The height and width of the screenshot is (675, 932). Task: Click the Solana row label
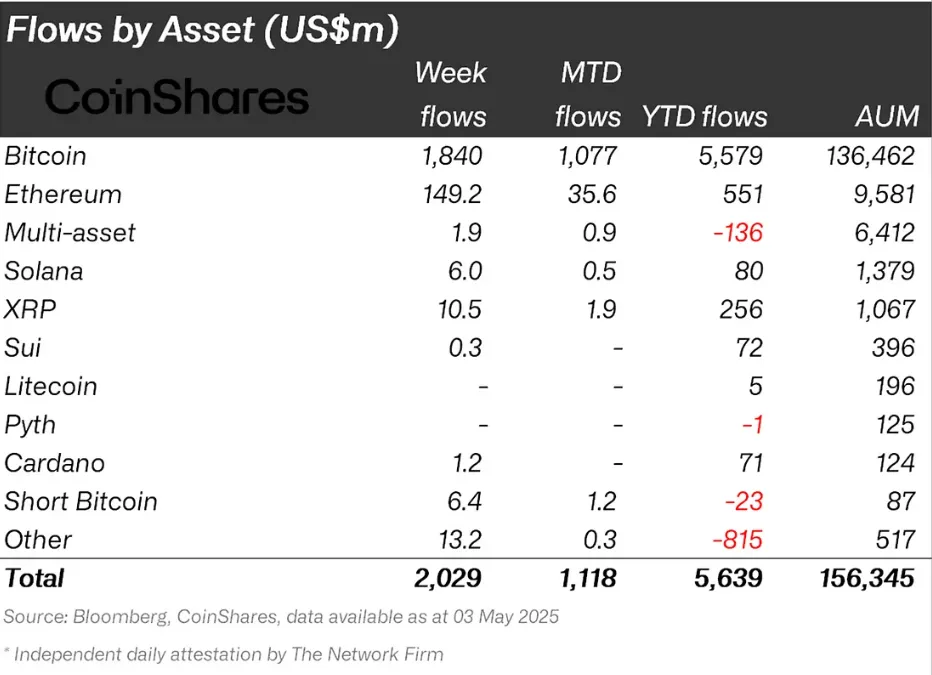(x=44, y=271)
